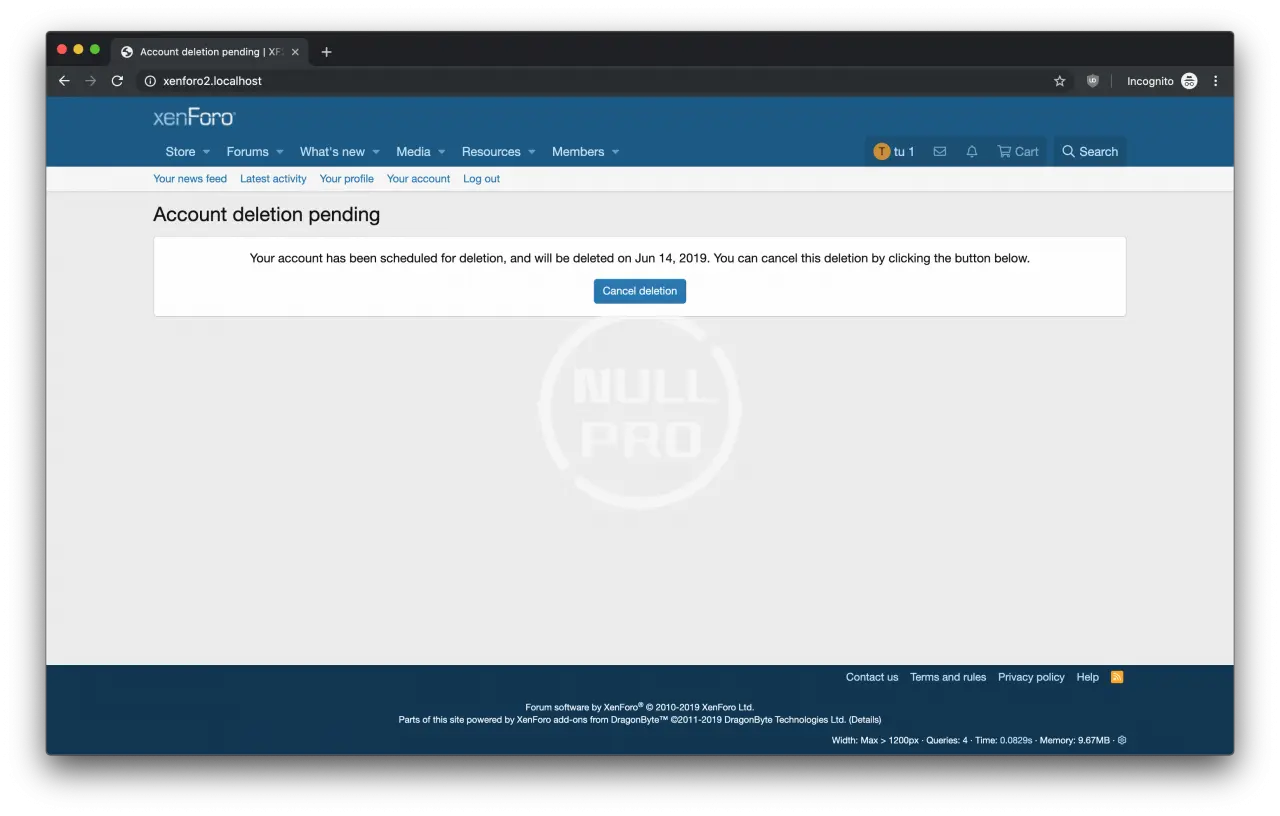Reload the page
1280x816 pixels.
tap(117, 81)
